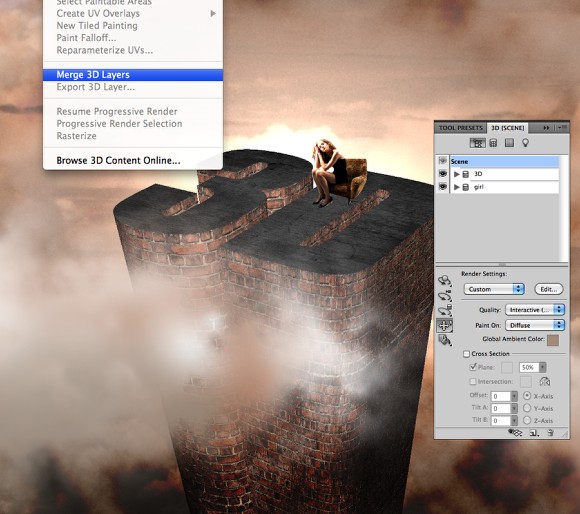Choose Reparameterize UVs menu item
Viewport: 580px width, 514px height.
point(133,50)
